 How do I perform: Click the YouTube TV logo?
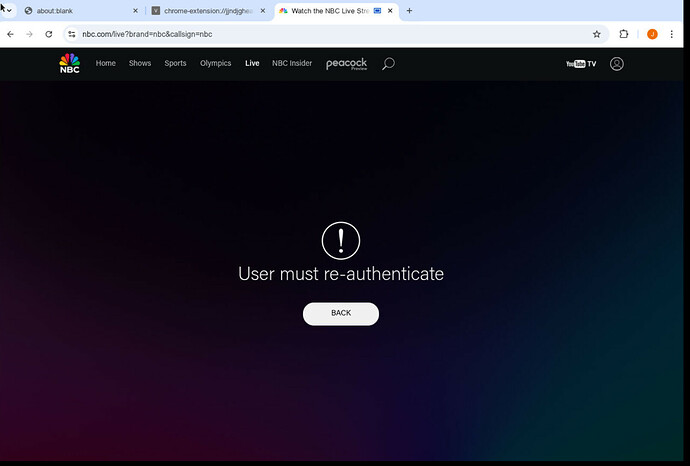click(x=580, y=64)
